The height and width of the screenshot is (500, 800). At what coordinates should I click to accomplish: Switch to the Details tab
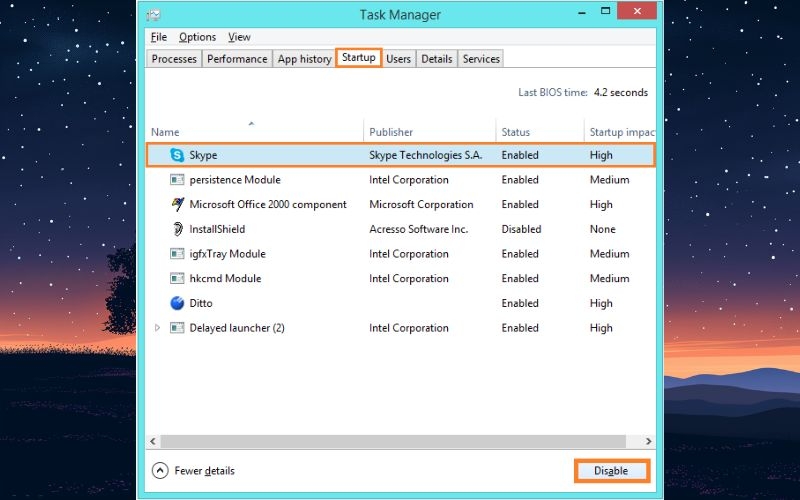tap(437, 59)
